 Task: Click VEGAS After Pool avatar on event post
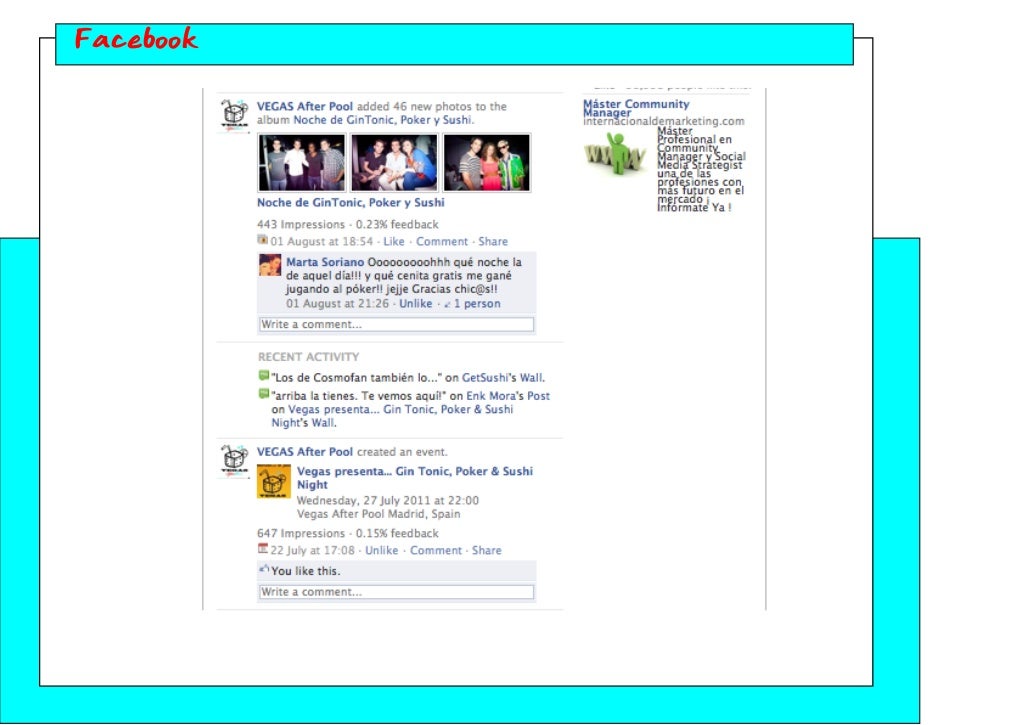tap(234, 461)
